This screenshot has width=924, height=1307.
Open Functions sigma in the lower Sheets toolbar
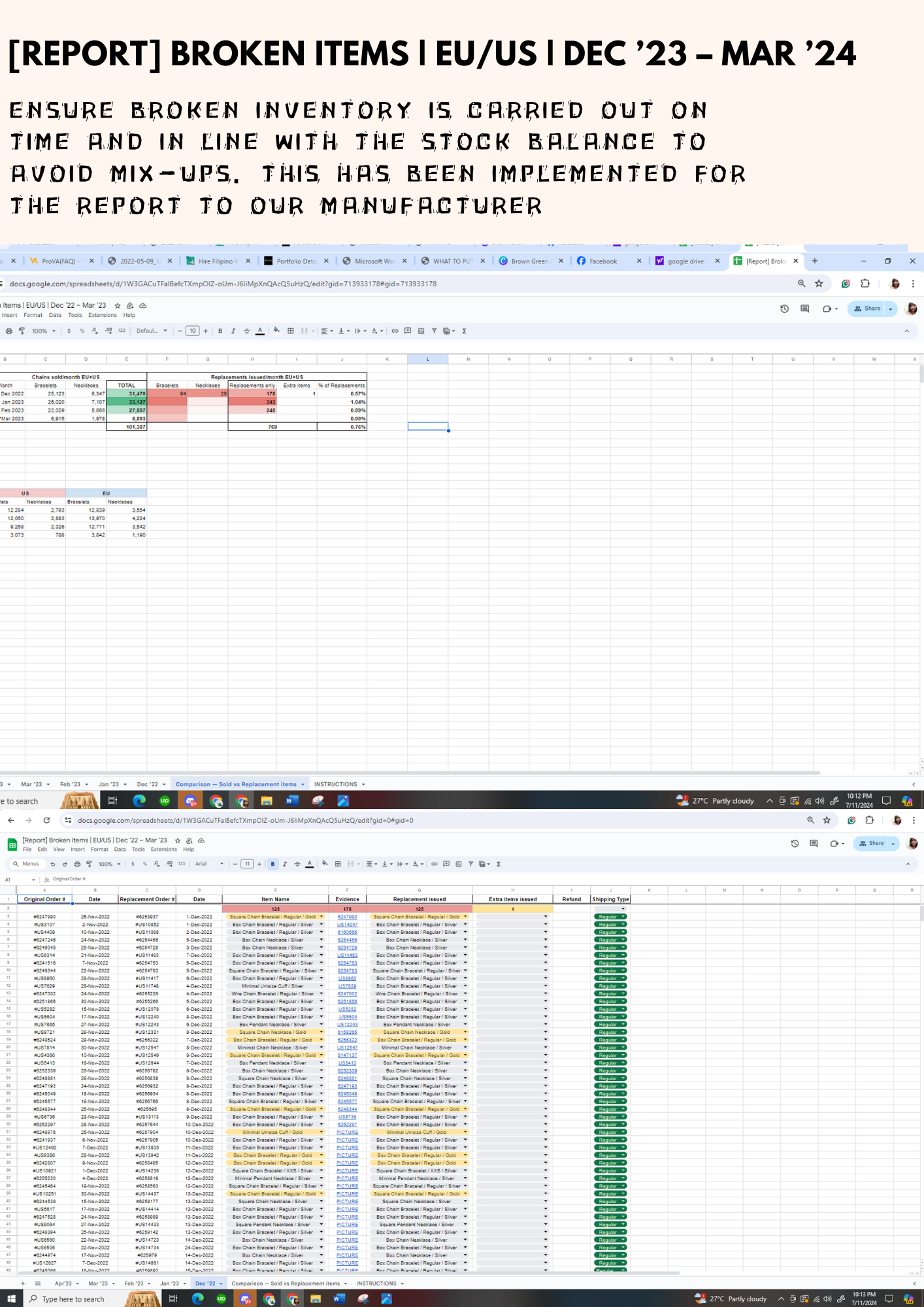click(x=499, y=864)
